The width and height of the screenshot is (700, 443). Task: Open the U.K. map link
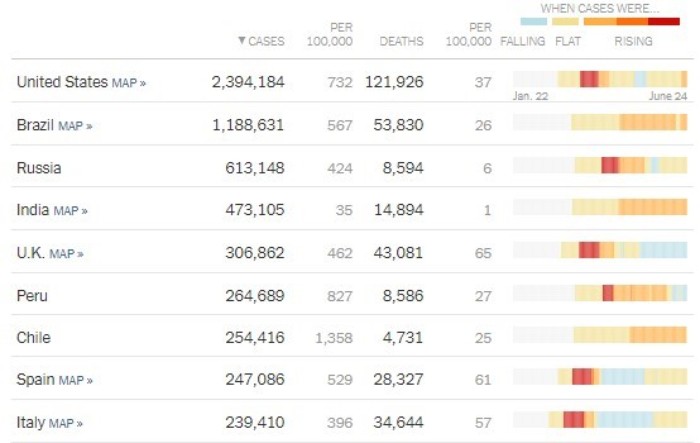pos(66,254)
